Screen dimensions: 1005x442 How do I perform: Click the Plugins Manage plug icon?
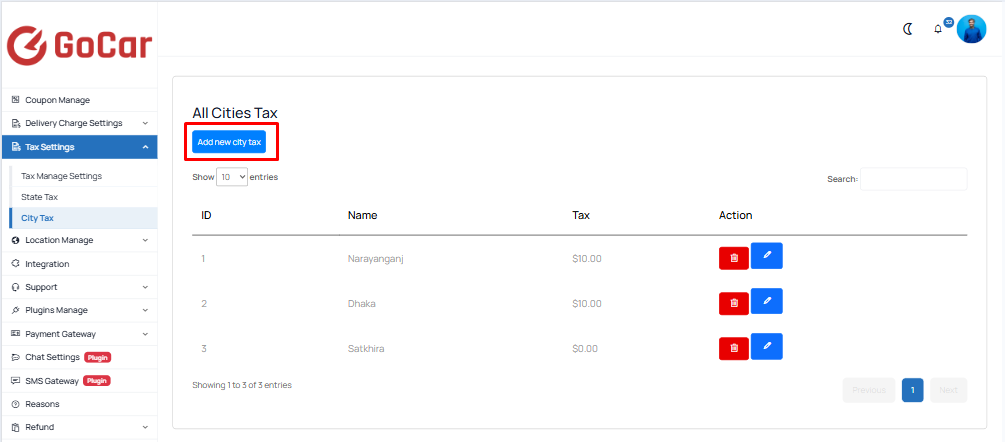tap(16, 310)
